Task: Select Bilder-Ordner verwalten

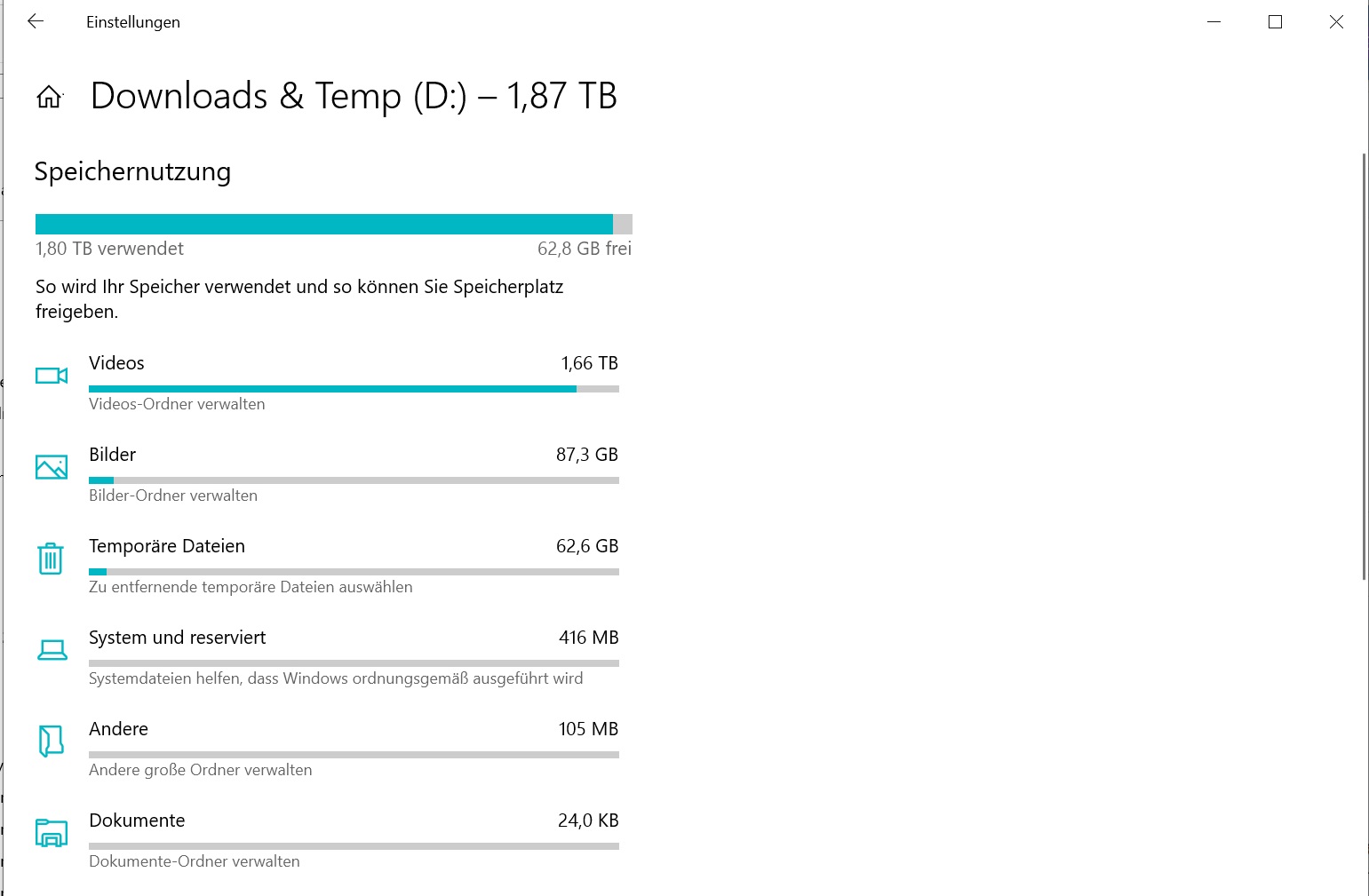Action: [x=173, y=496]
